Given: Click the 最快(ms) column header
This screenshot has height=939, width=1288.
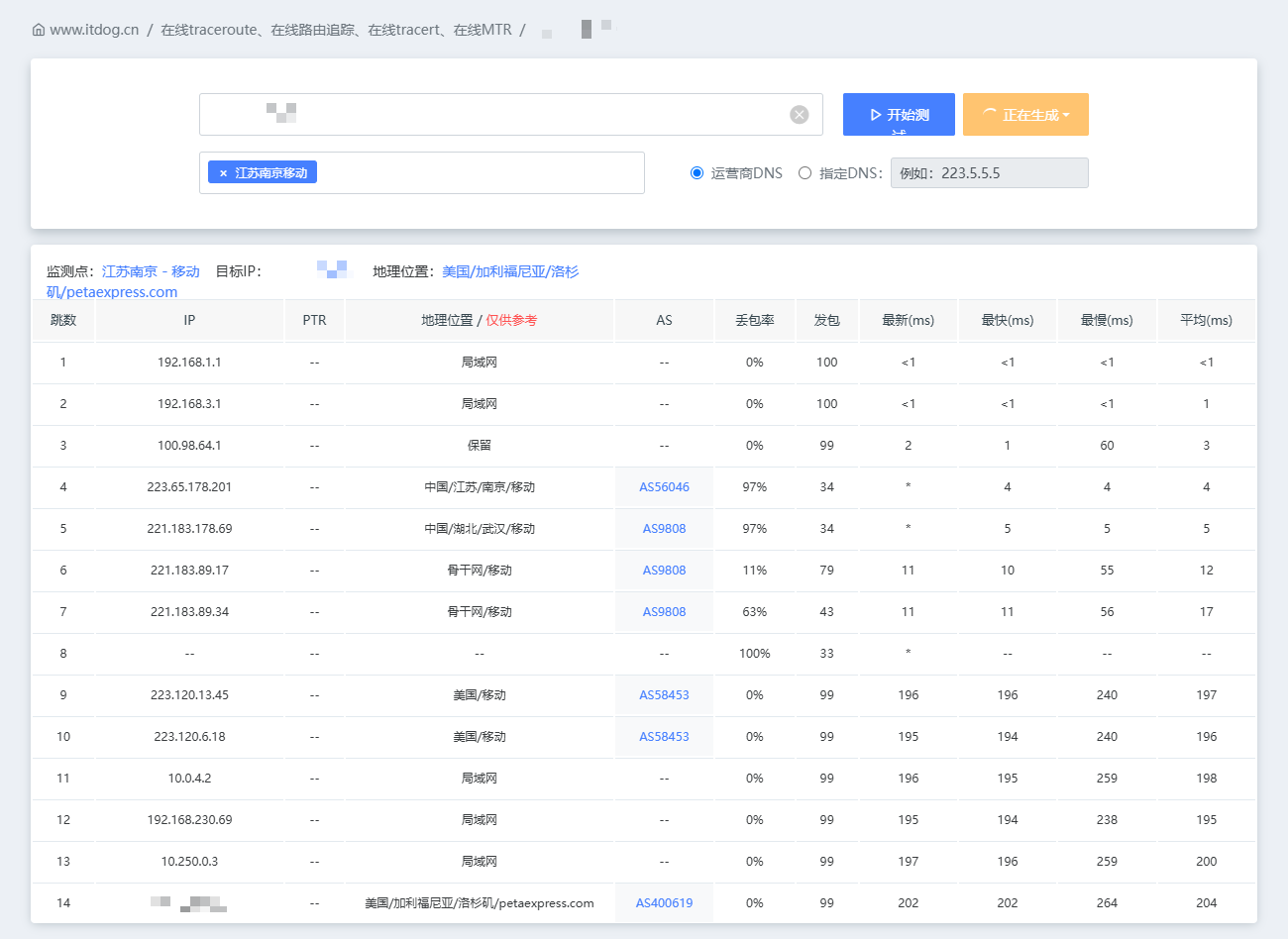Looking at the screenshot, I should coord(1008,320).
